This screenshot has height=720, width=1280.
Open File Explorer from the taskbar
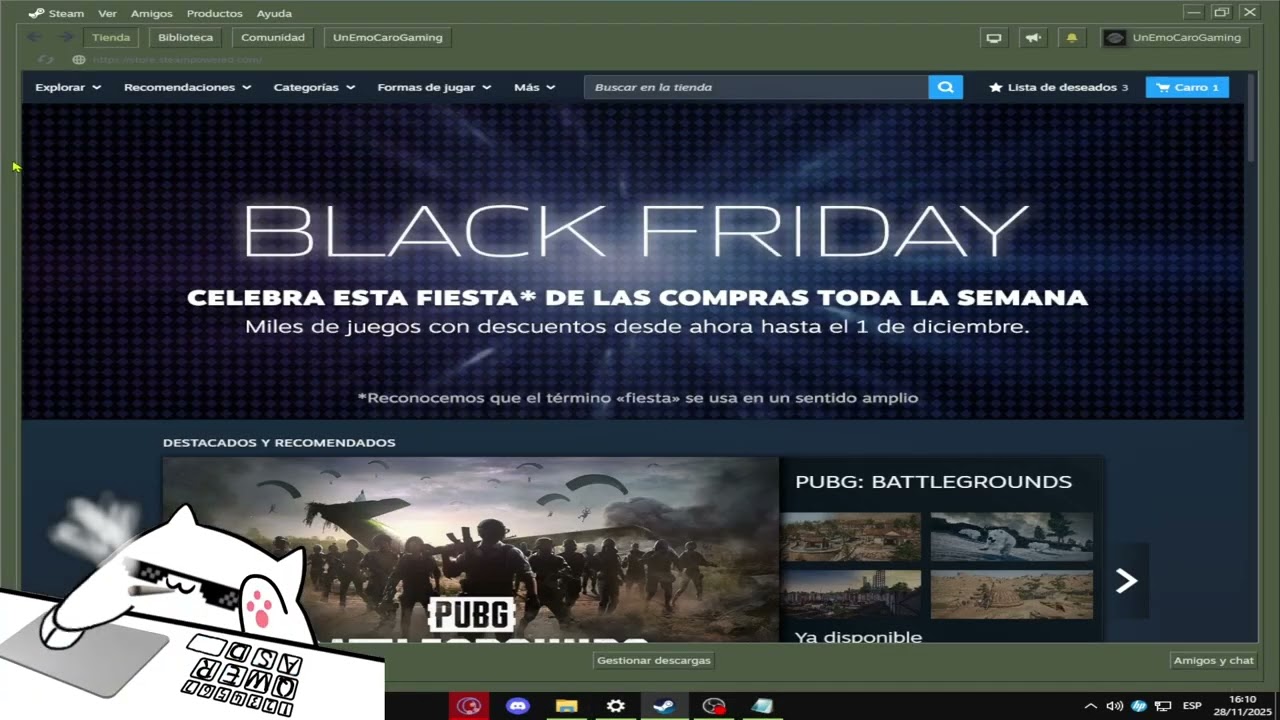(x=566, y=706)
